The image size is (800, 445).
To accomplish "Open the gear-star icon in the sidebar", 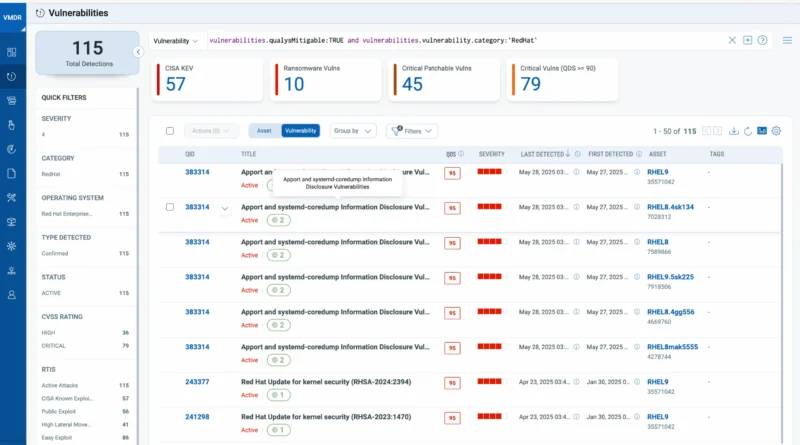I will (x=12, y=246).
